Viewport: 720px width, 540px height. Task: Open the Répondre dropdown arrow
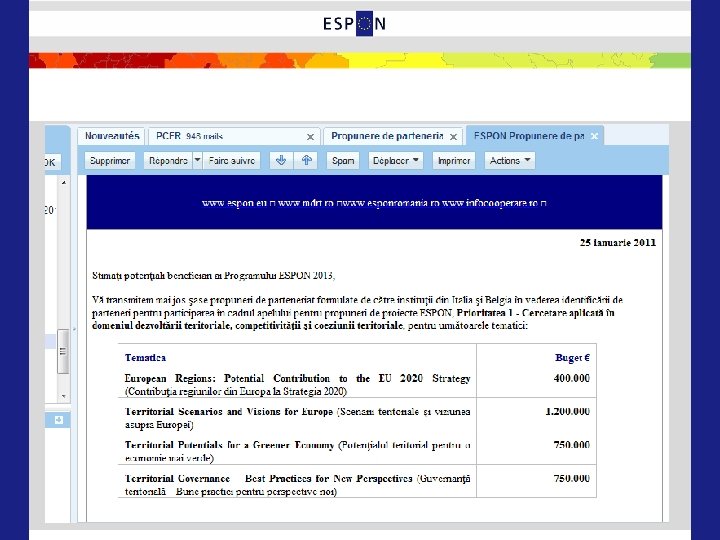pyautogui.click(x=197, y=161)
